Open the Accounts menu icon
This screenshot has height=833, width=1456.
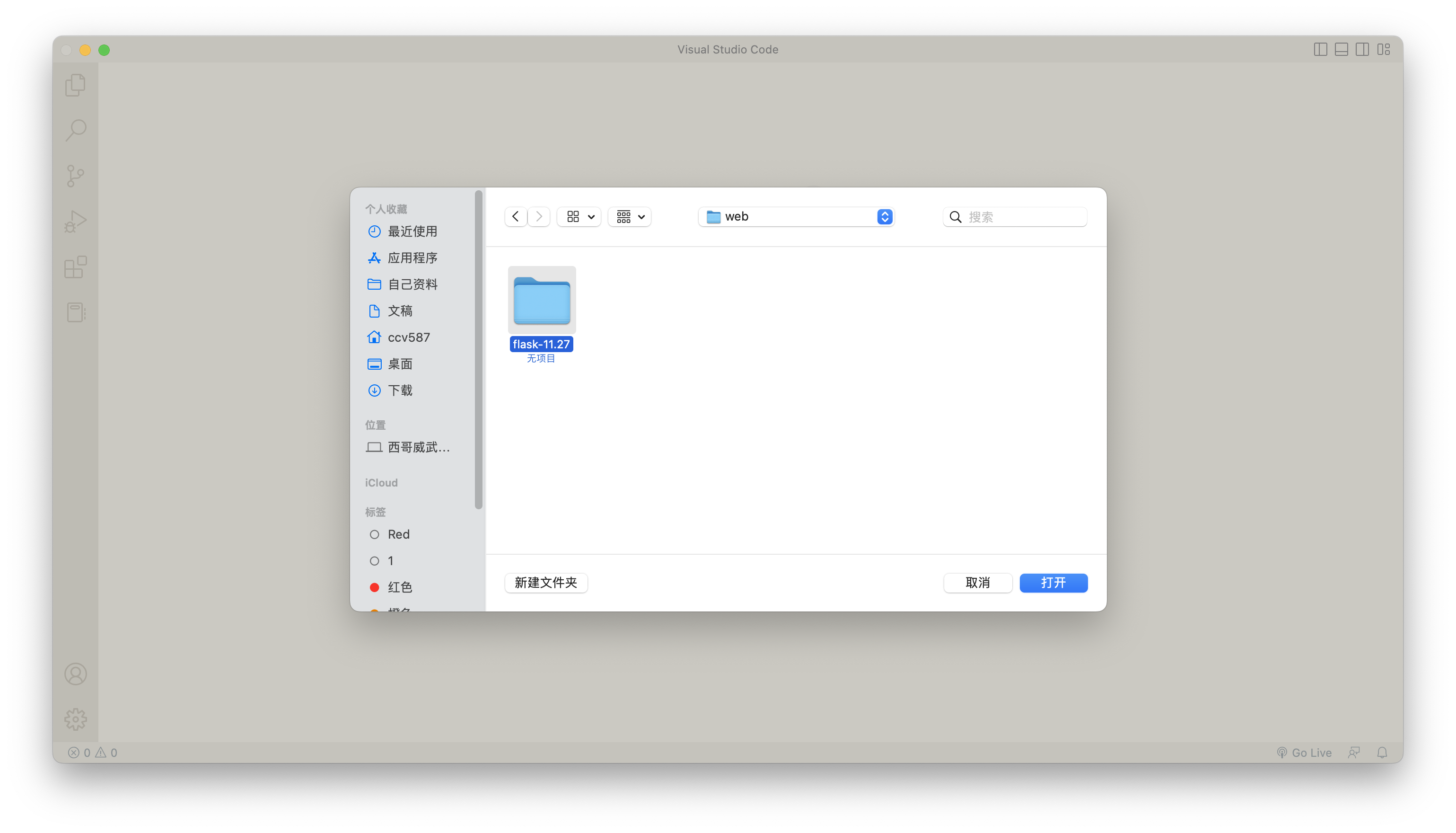(x=76, y=674)
